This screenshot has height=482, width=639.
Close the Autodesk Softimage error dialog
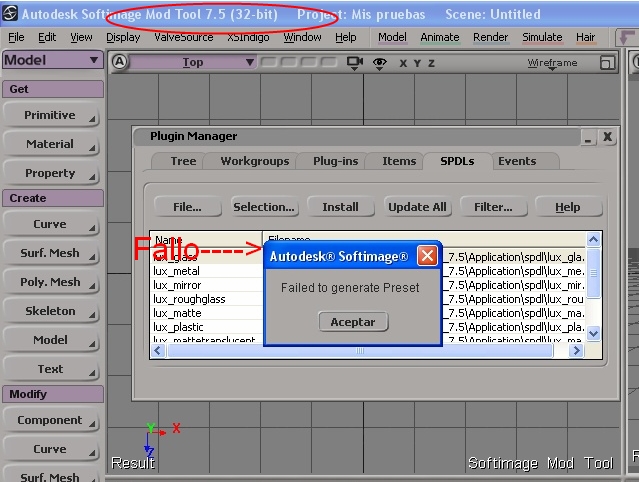(427, 256)
